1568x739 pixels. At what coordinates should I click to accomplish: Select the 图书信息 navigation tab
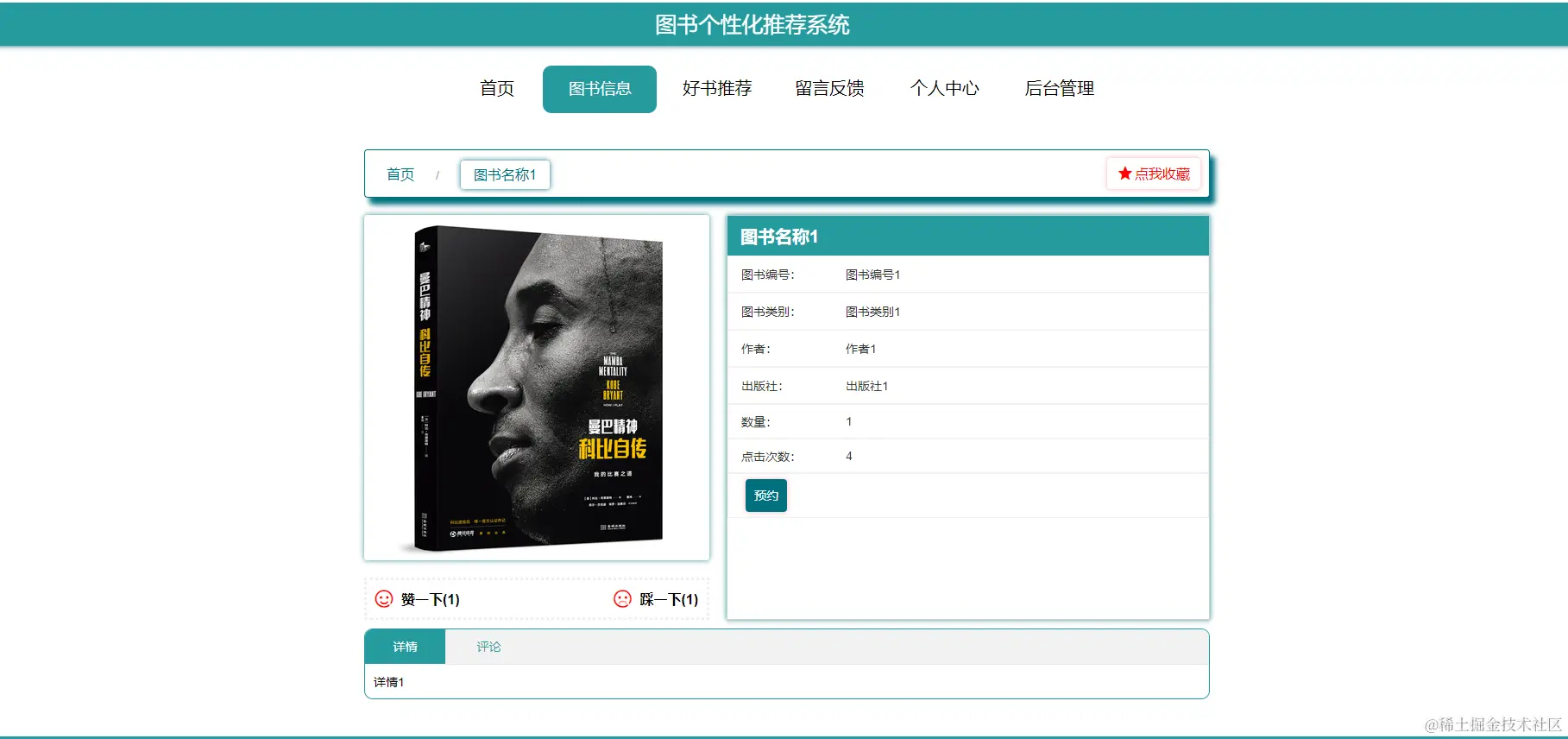pos(600,89)
